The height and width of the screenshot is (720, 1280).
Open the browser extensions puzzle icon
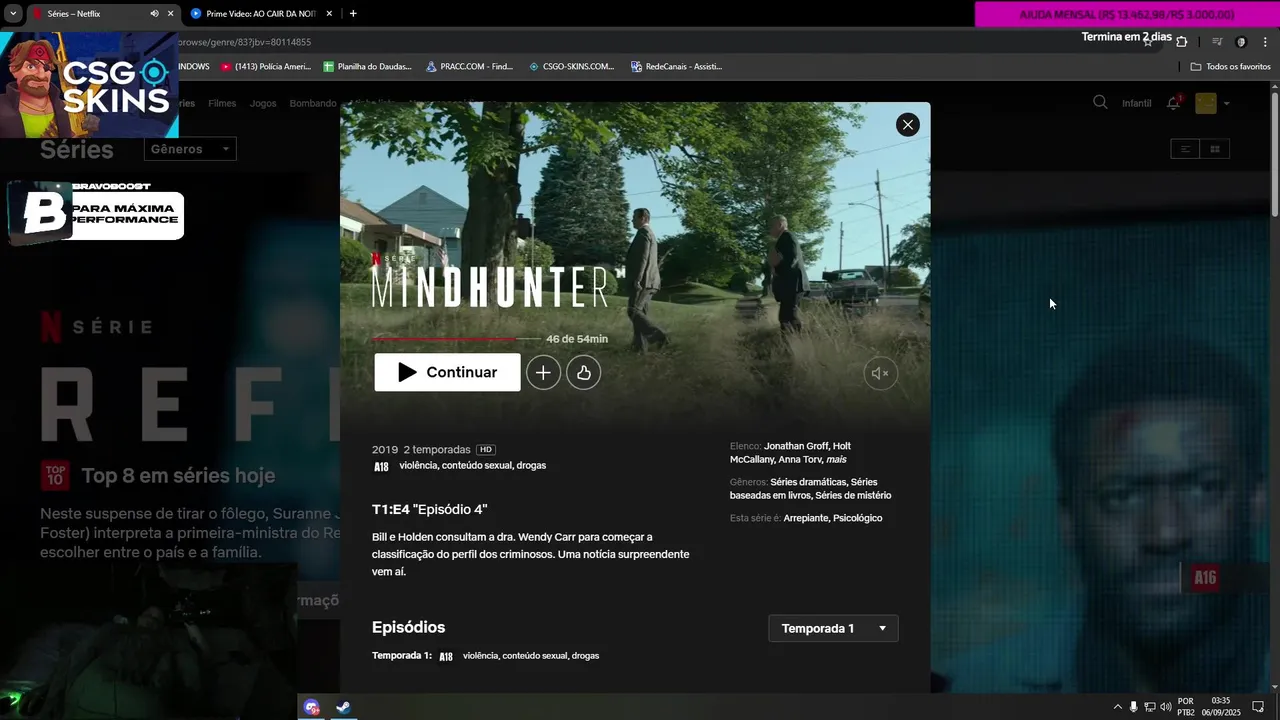click(1182, 42)
